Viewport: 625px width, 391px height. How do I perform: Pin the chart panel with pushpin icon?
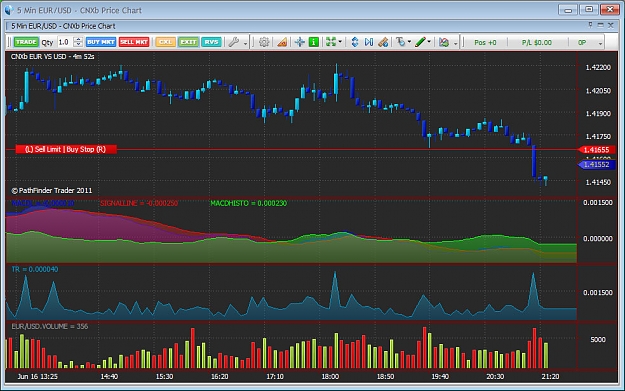pyautogui.click(x=590, y=25)
